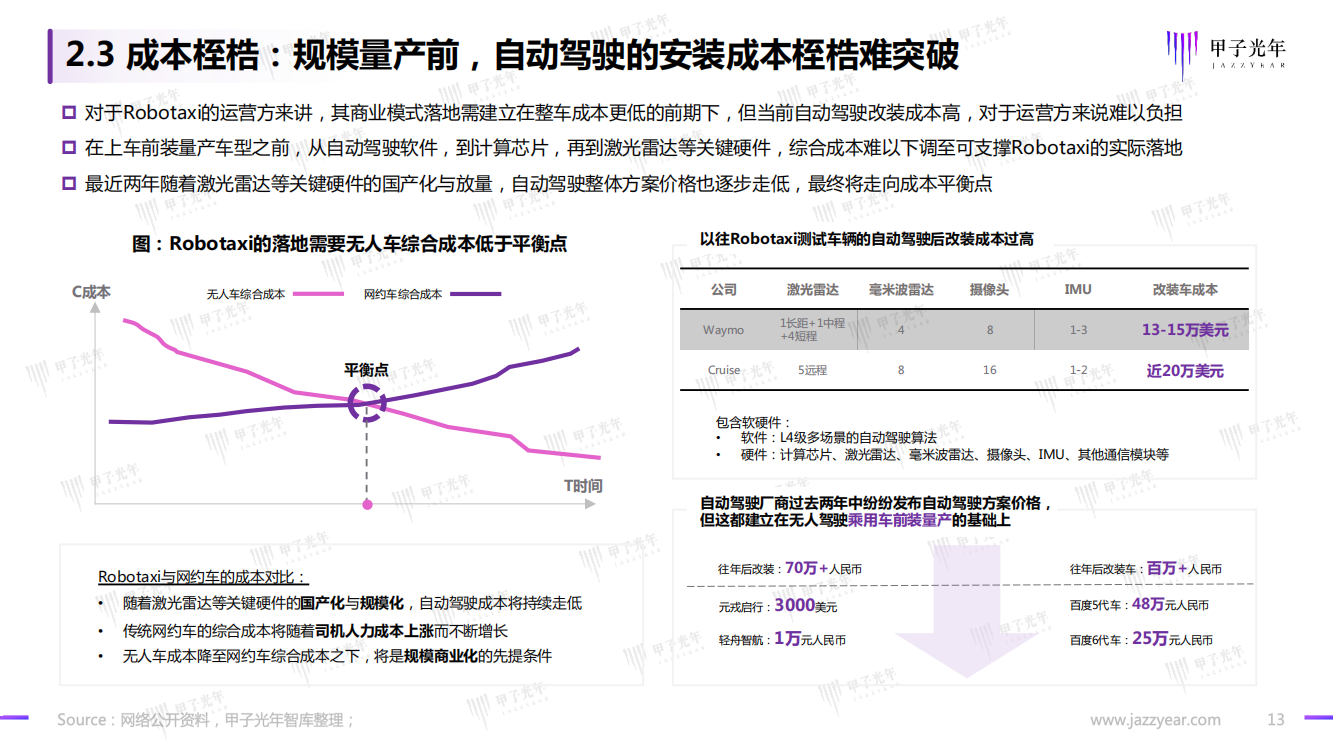Open the www.jazzyear.com footer link
1333x750 pixels.
[1155, 720]
